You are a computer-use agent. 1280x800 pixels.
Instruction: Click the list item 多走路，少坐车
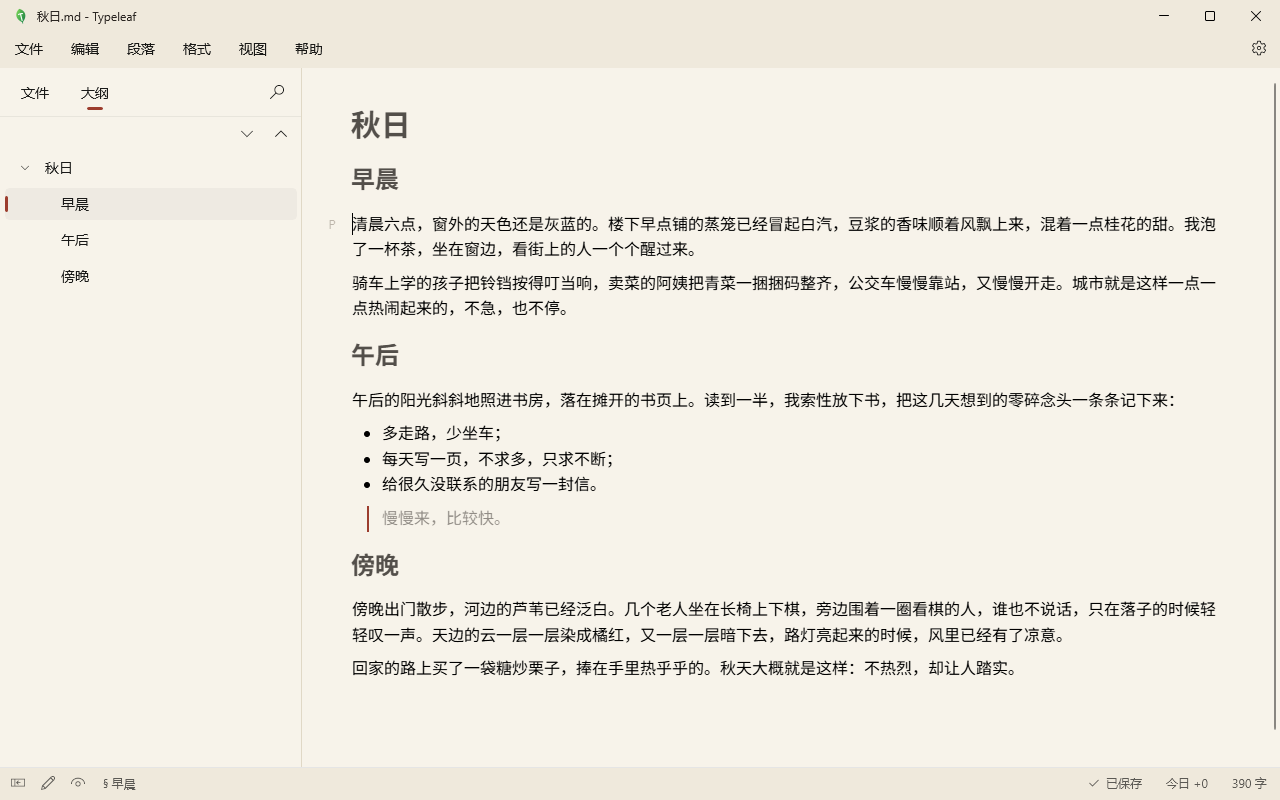click(x=442, y=433)
